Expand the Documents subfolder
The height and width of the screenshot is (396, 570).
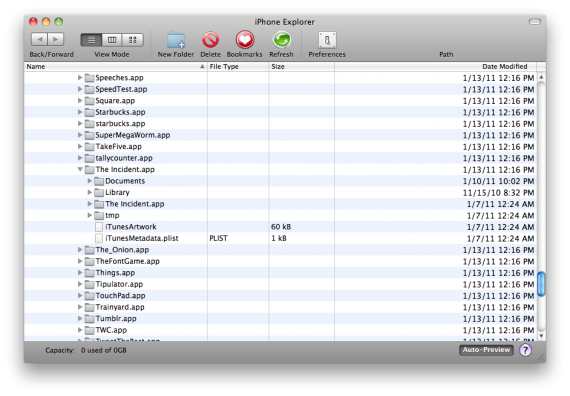[89, 181]
